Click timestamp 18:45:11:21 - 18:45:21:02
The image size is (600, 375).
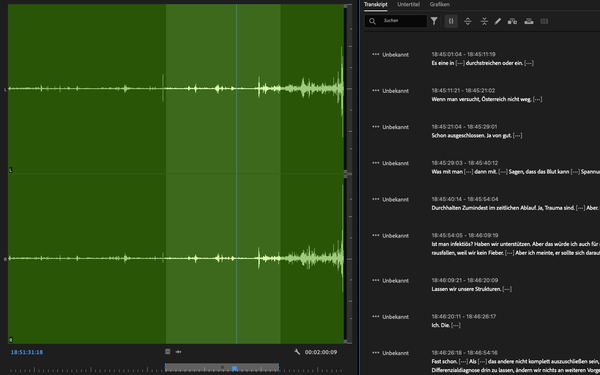(x=463, y=91)
